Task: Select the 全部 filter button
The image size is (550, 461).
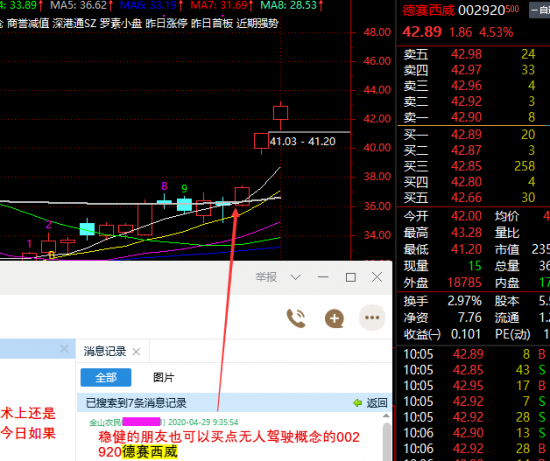Action: tap(106, 378)
